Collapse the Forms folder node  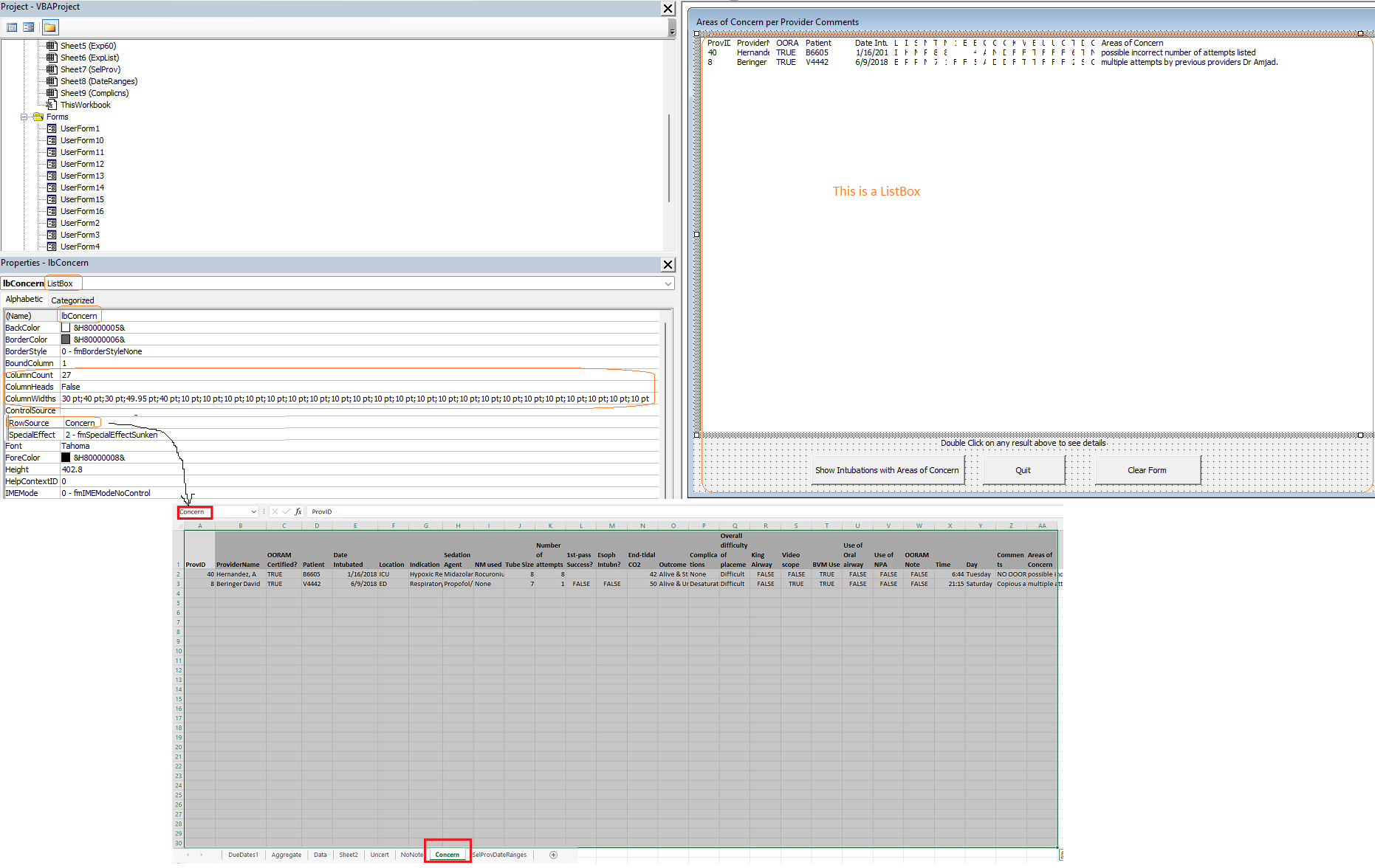point(24,117)
